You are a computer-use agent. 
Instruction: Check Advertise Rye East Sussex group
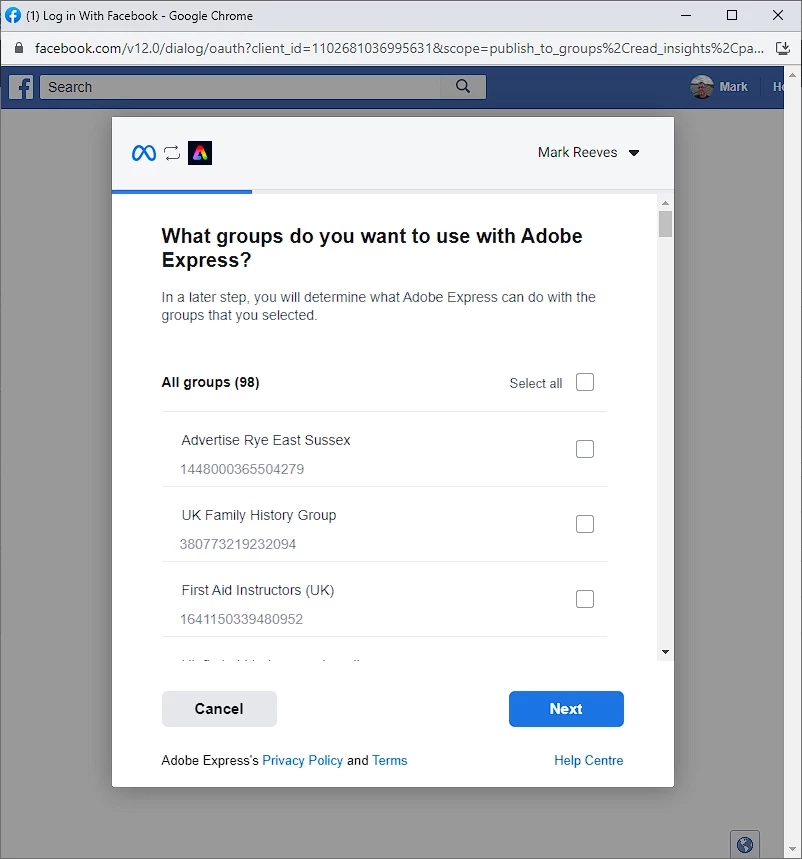[x=585, y=449]
